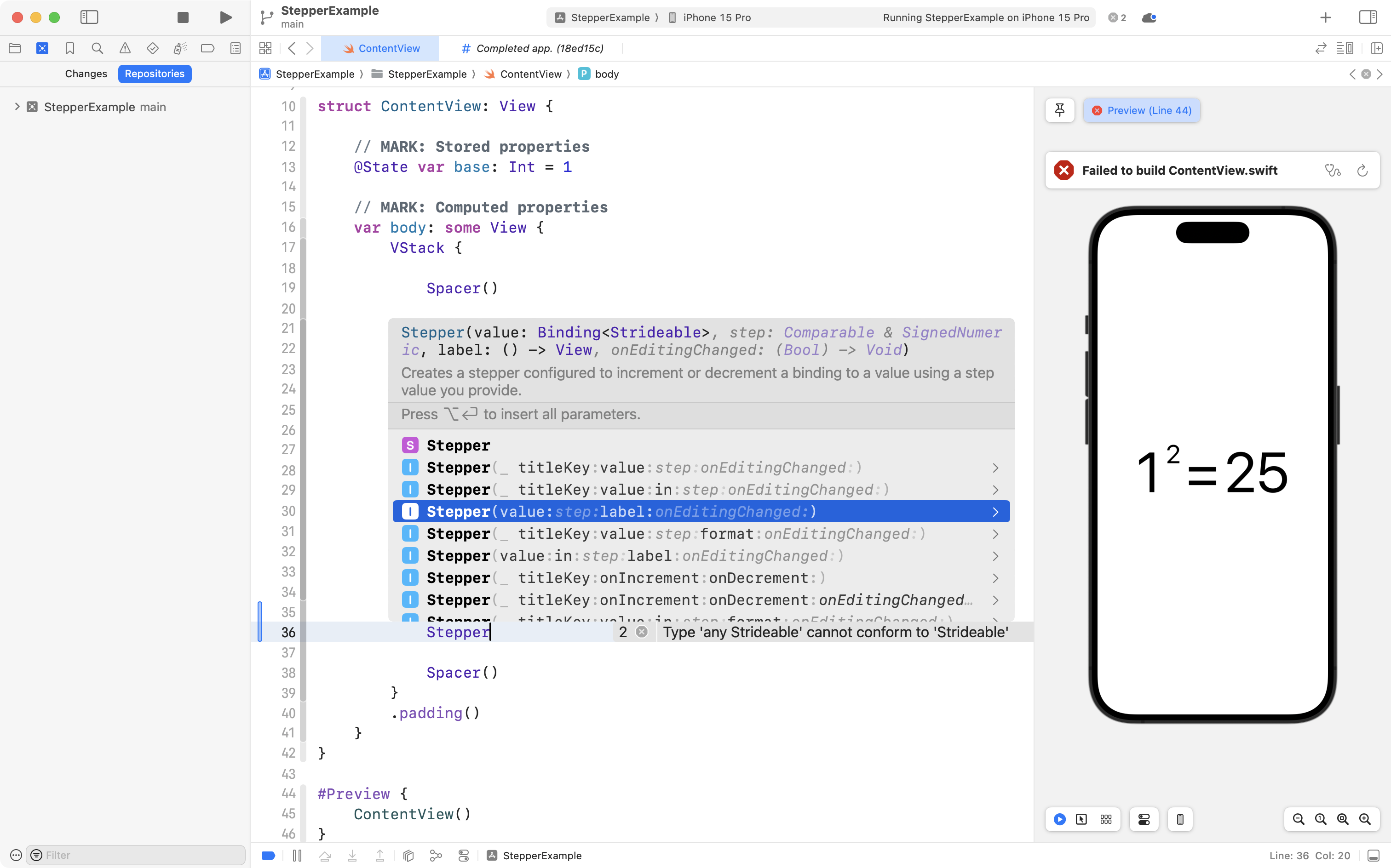1391x868 pixels.
Task: Expand the StepperExample main repository
Action: pyautogui.click(x=16, y=107)
